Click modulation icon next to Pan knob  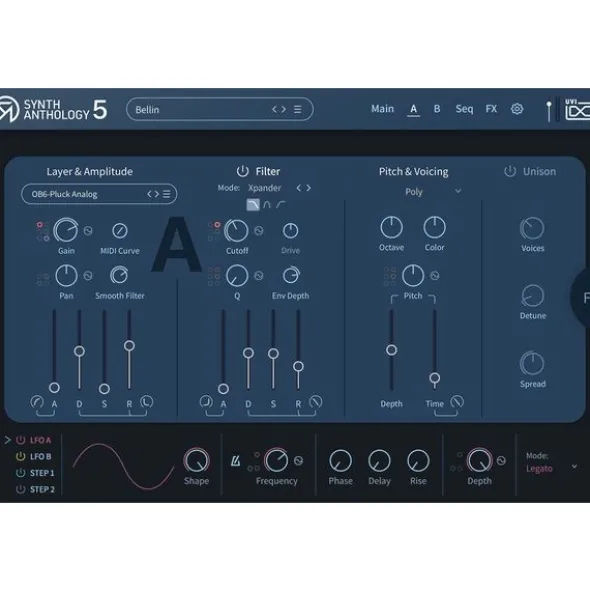pyautogui.click(x=88, y=276)
